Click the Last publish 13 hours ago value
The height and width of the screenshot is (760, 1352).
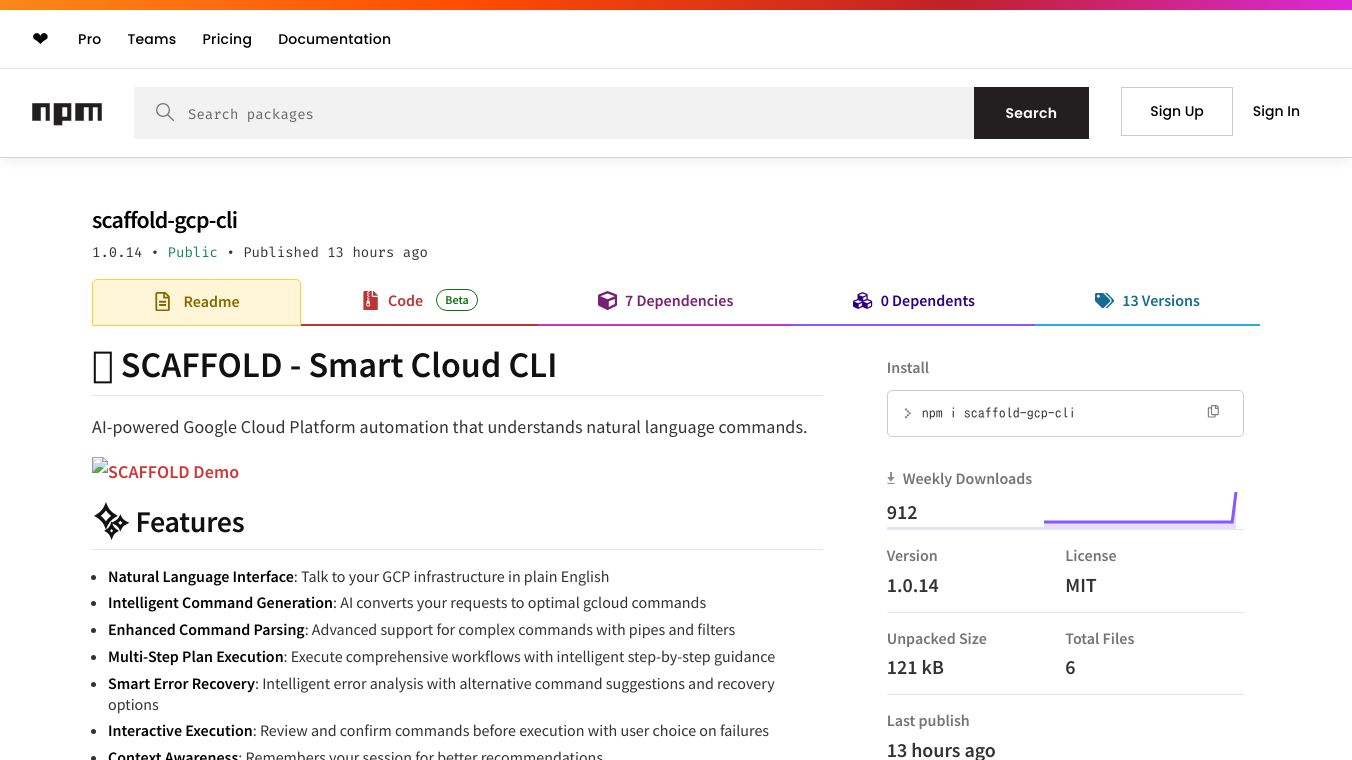click(x=941, y=750)
